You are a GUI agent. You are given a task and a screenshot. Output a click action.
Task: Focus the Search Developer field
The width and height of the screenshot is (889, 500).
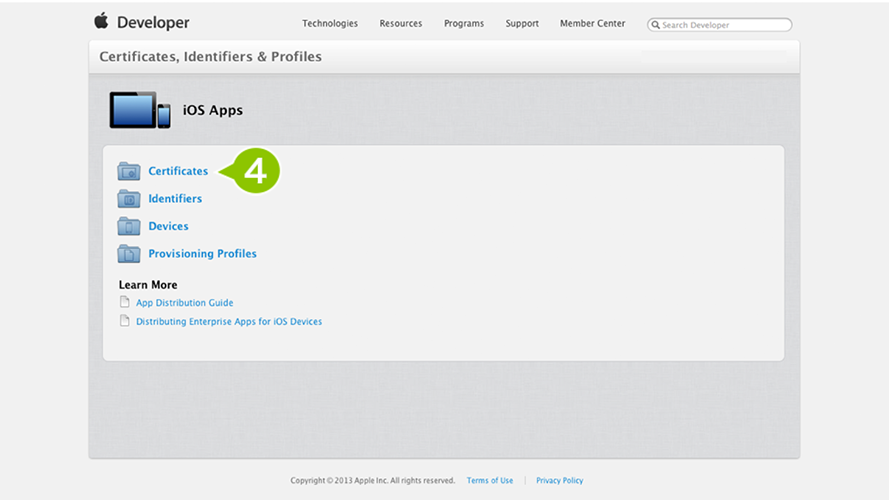click(x=719, y=25)
